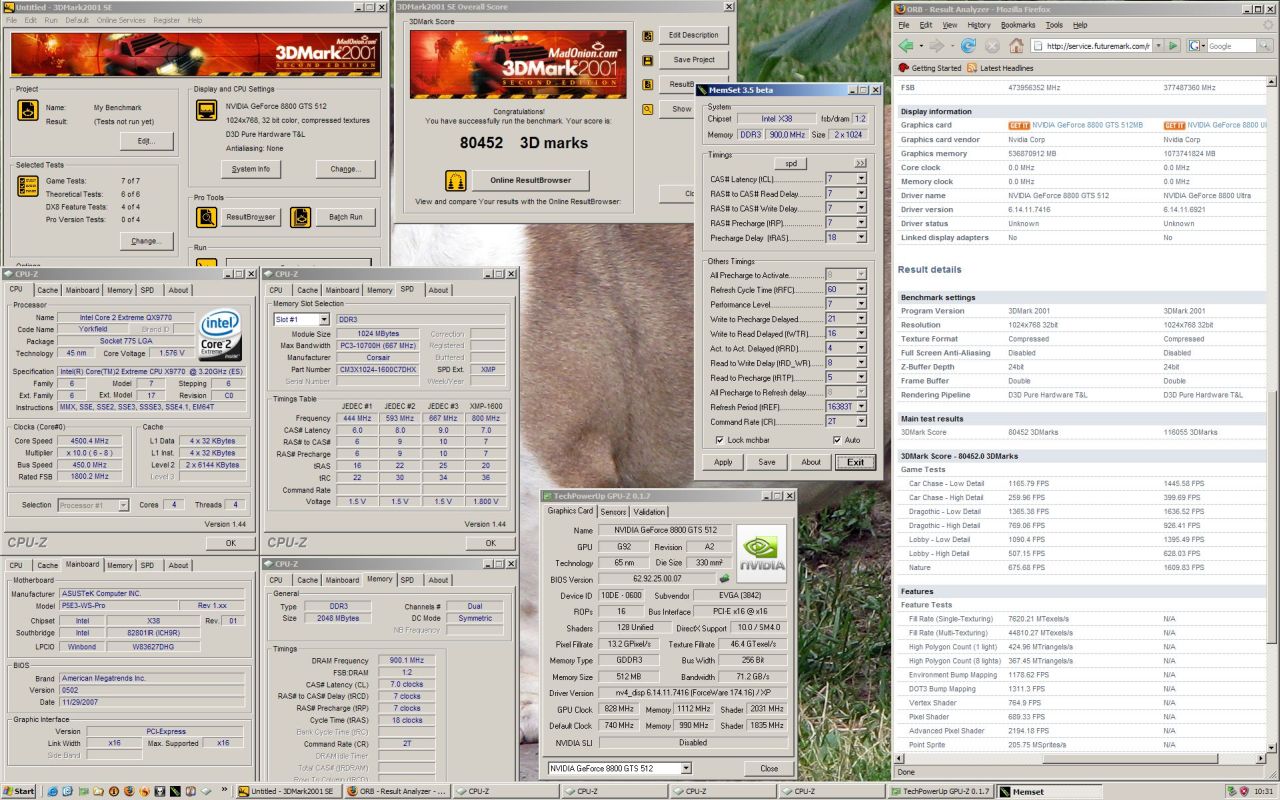Viewport: 1280px width, 800px height.
Task: Expand MemSet with >>> button
Action: point(860,163)
